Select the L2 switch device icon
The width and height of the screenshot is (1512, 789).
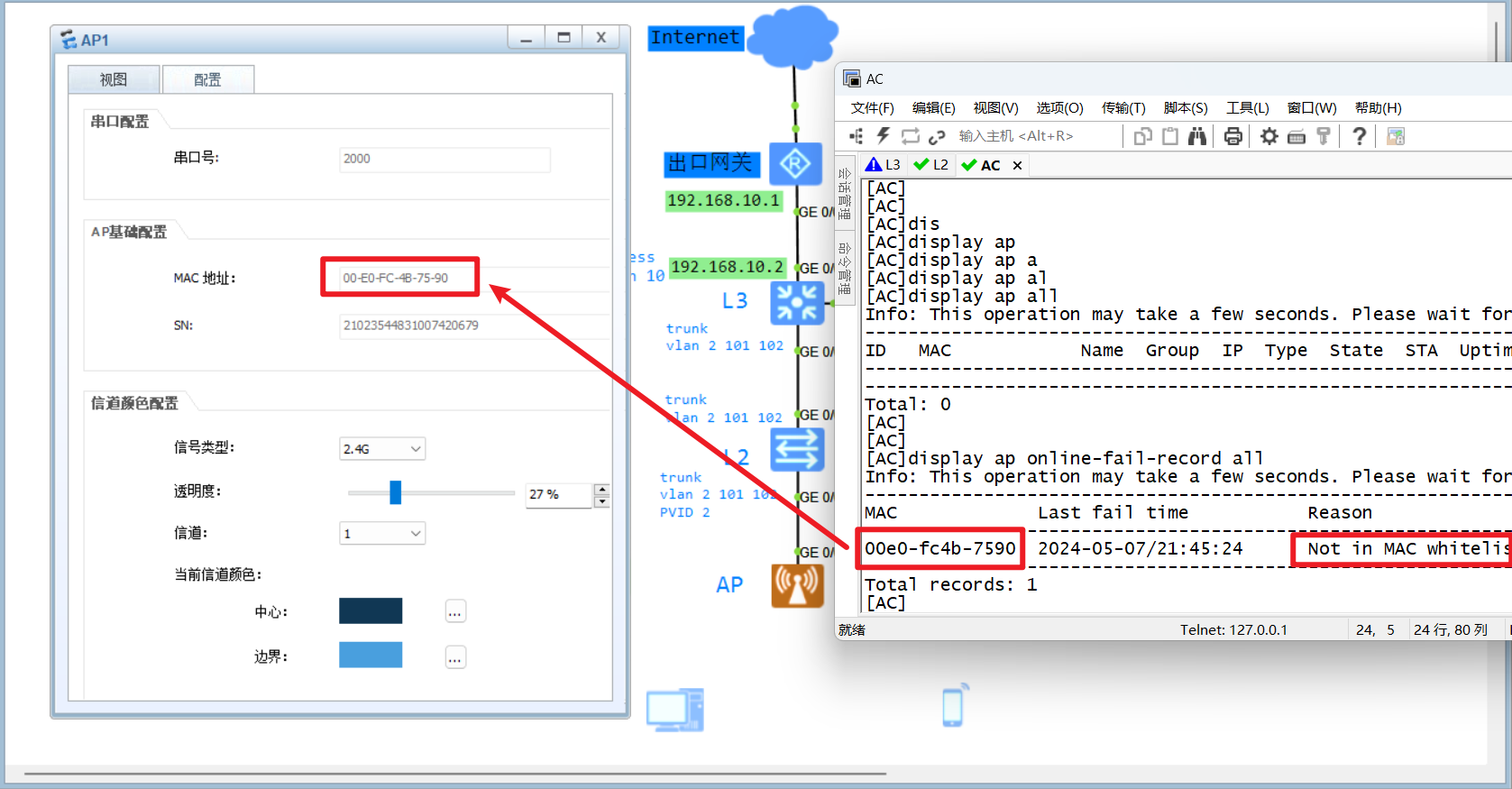(797, 449)
